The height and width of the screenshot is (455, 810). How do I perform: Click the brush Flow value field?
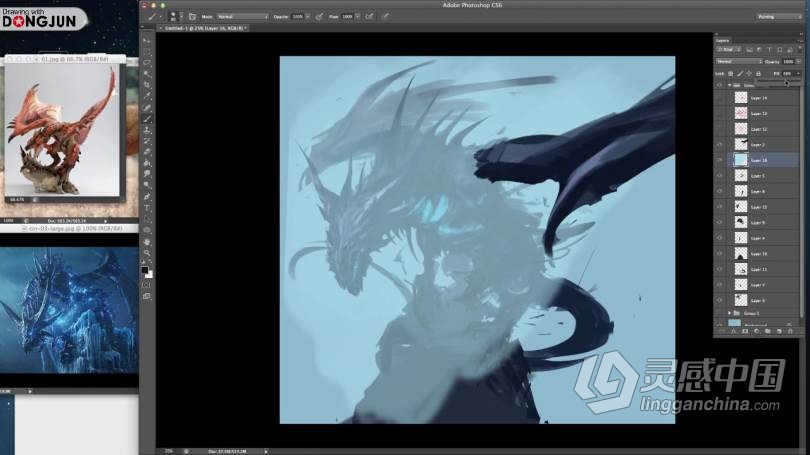point(347,17)
